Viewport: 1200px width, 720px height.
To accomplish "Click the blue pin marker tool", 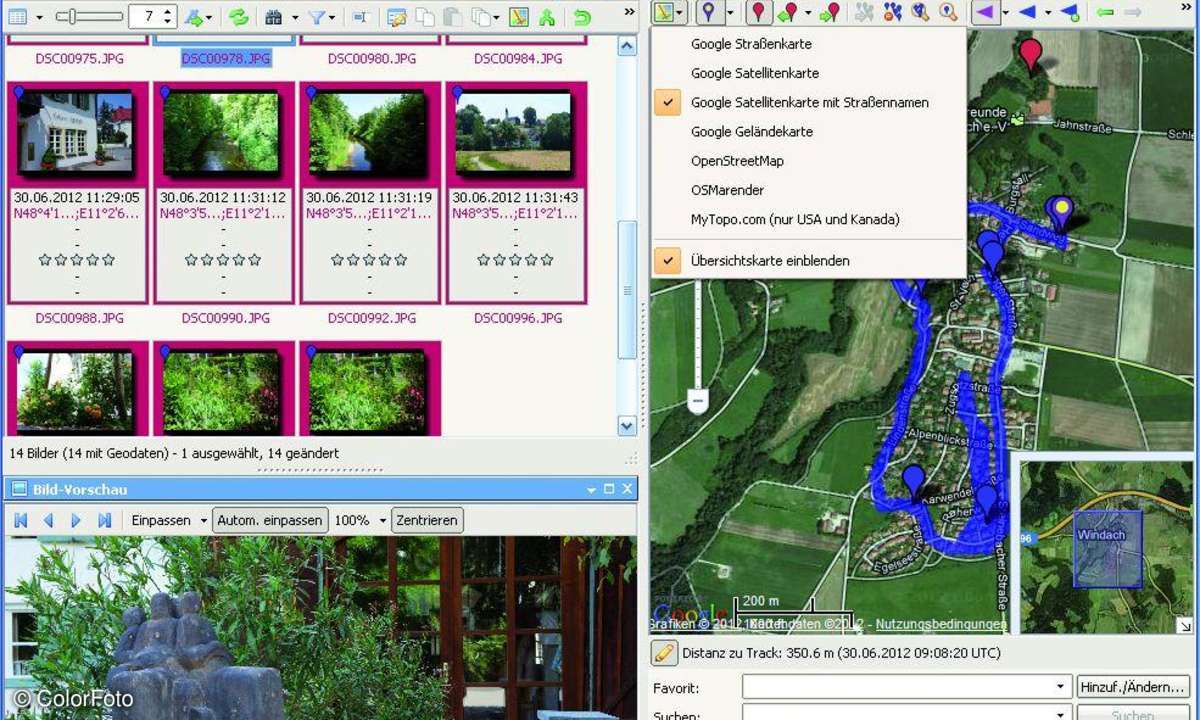I will (x=708, y=13).
